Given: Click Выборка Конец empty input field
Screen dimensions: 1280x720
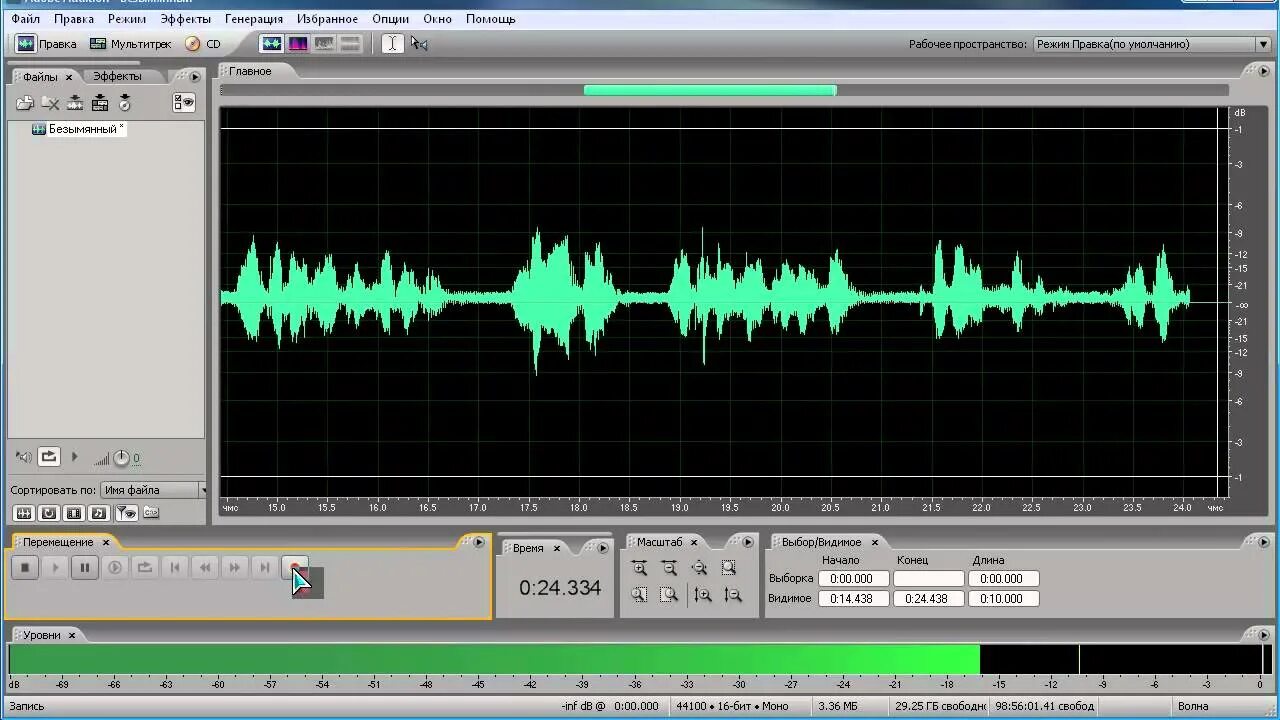Looking at the screenshot, I should pyautogui.click(x=929, y=578).
